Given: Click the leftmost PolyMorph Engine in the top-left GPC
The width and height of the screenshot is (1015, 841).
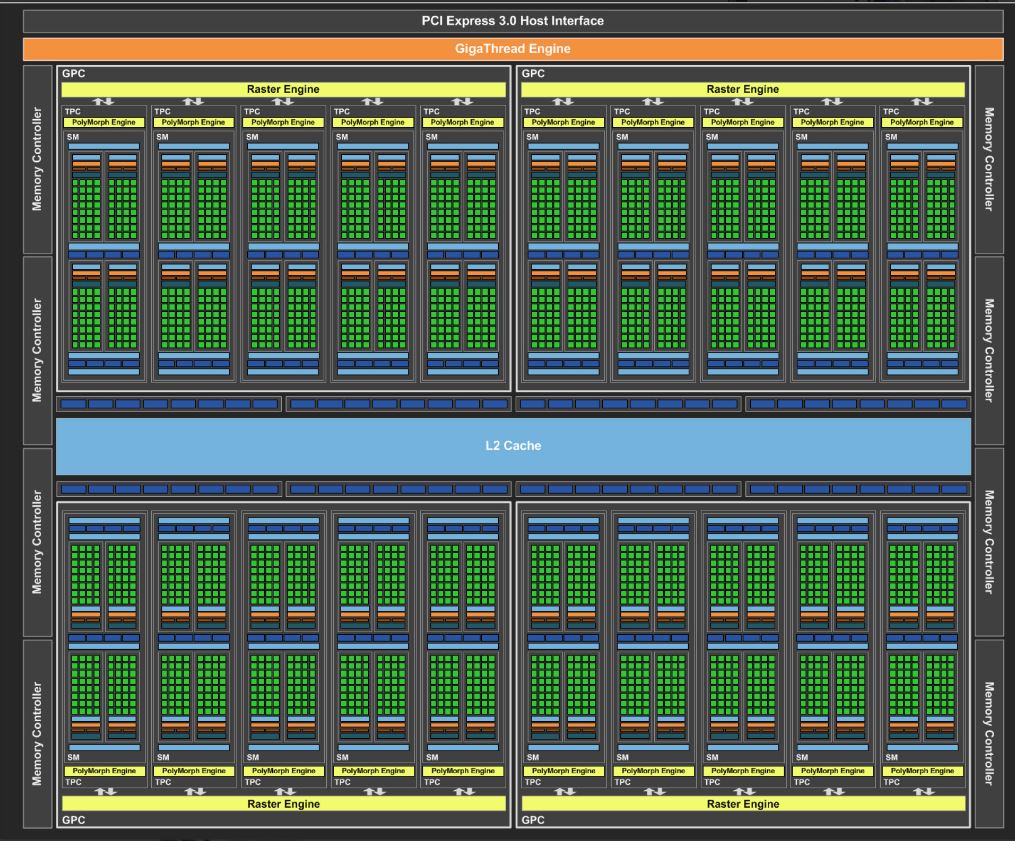Looking at the screenshot, I should tap(104, 122).
